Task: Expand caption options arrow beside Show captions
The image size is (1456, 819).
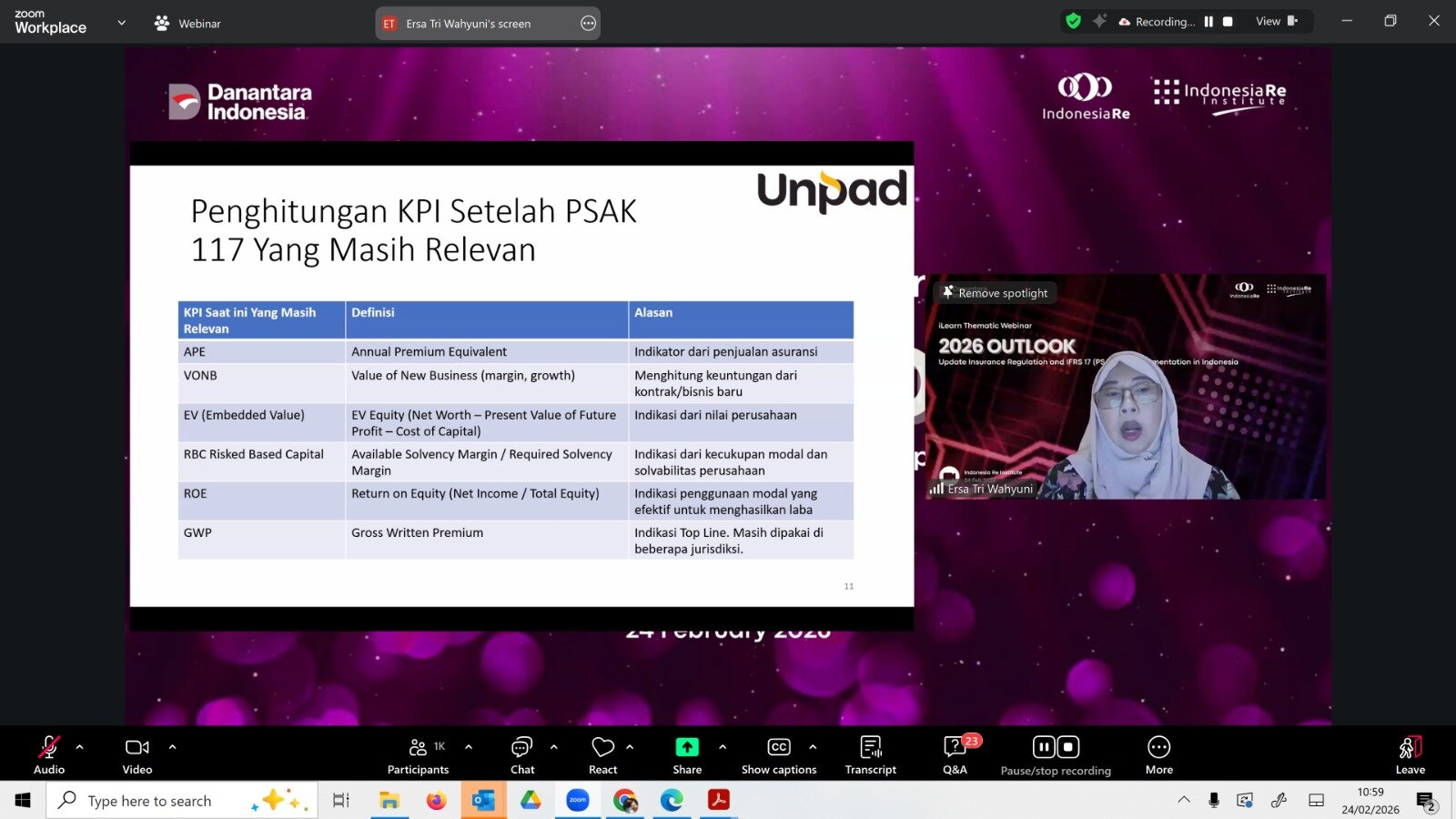Action: [813, 747]
